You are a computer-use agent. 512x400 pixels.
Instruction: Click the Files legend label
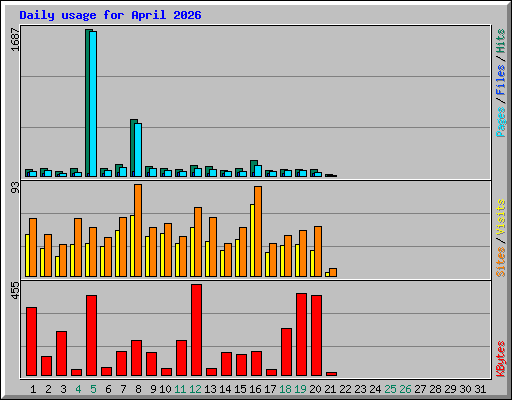(501, 80)
